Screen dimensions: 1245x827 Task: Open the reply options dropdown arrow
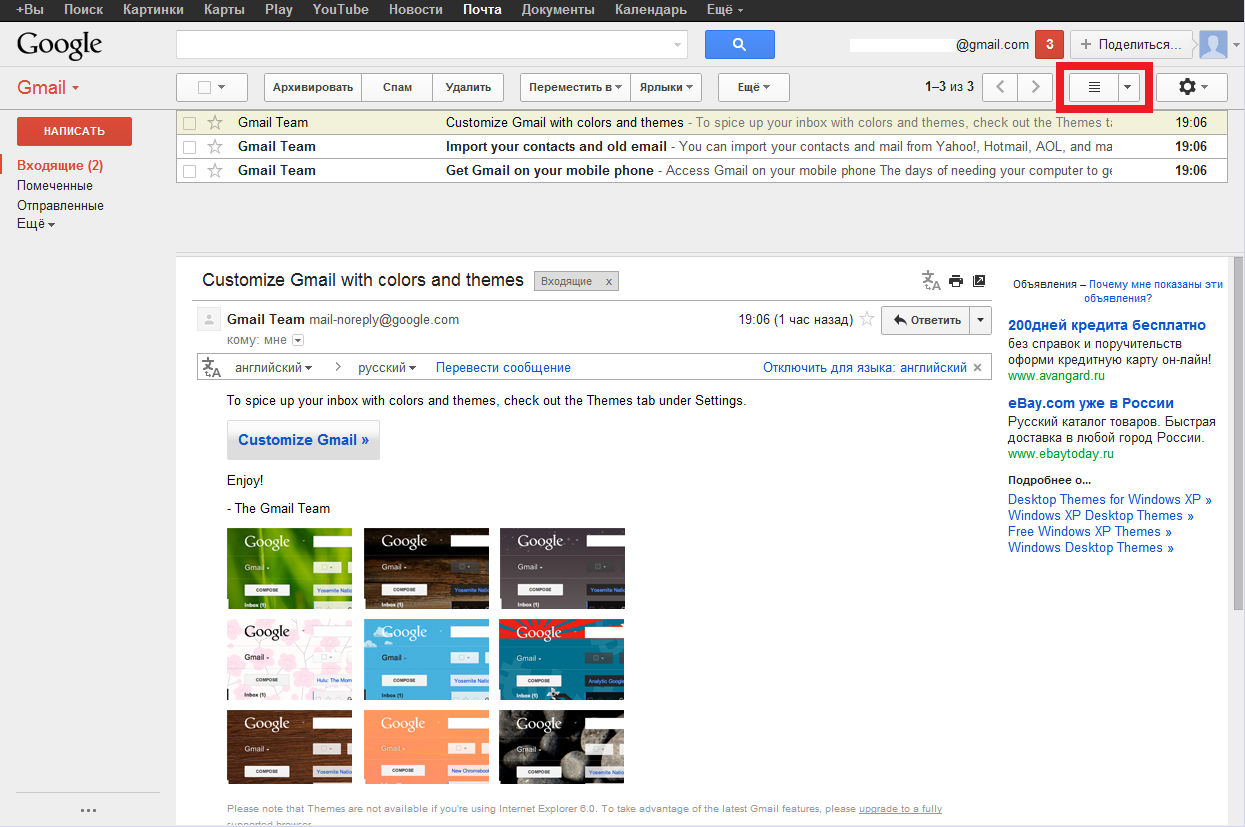[x=981, y=320]
